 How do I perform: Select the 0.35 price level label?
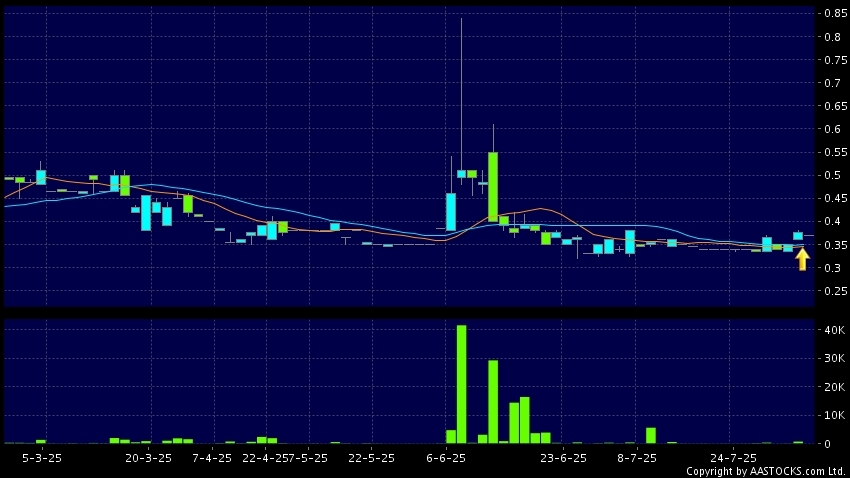pos(835,245)
